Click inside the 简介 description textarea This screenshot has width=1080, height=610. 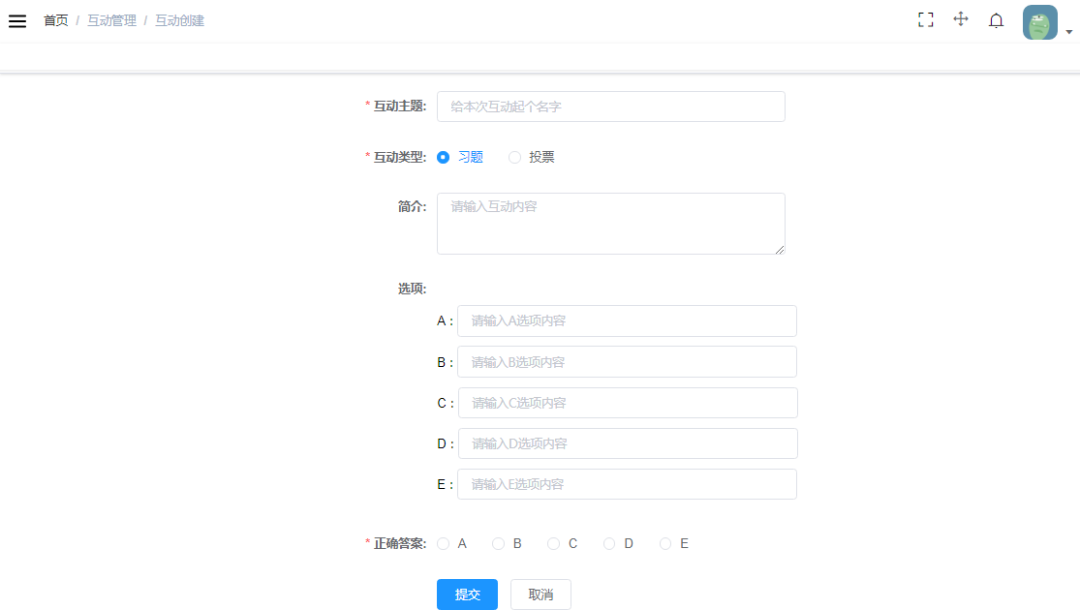click(x=610, y=223)
